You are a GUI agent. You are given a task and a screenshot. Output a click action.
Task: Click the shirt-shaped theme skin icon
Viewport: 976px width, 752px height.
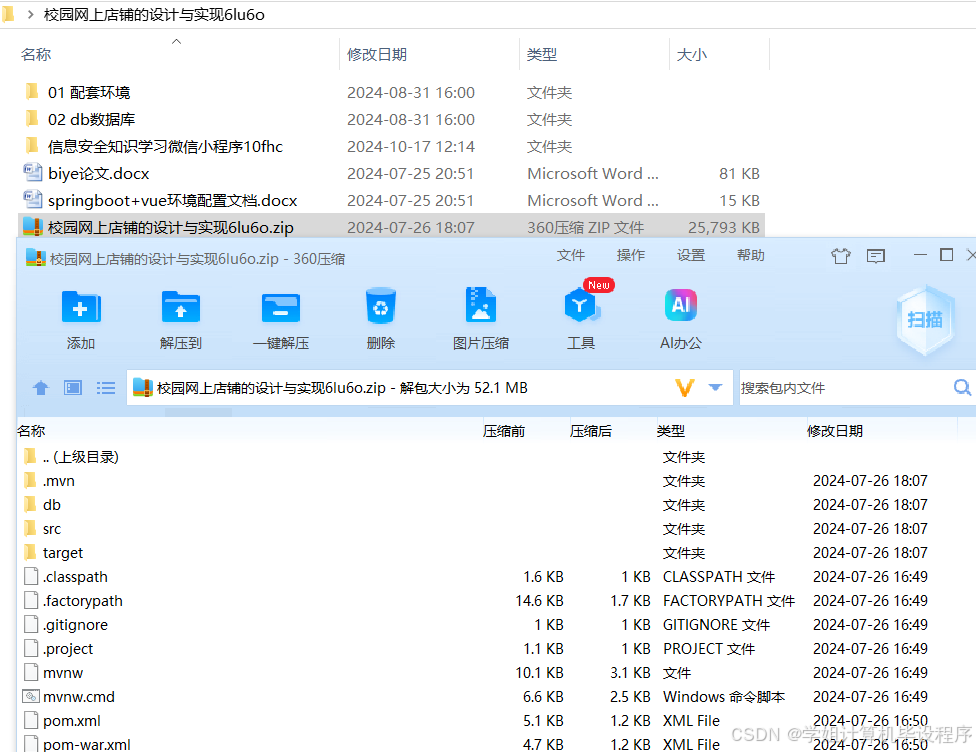click(x=841, y=256)
